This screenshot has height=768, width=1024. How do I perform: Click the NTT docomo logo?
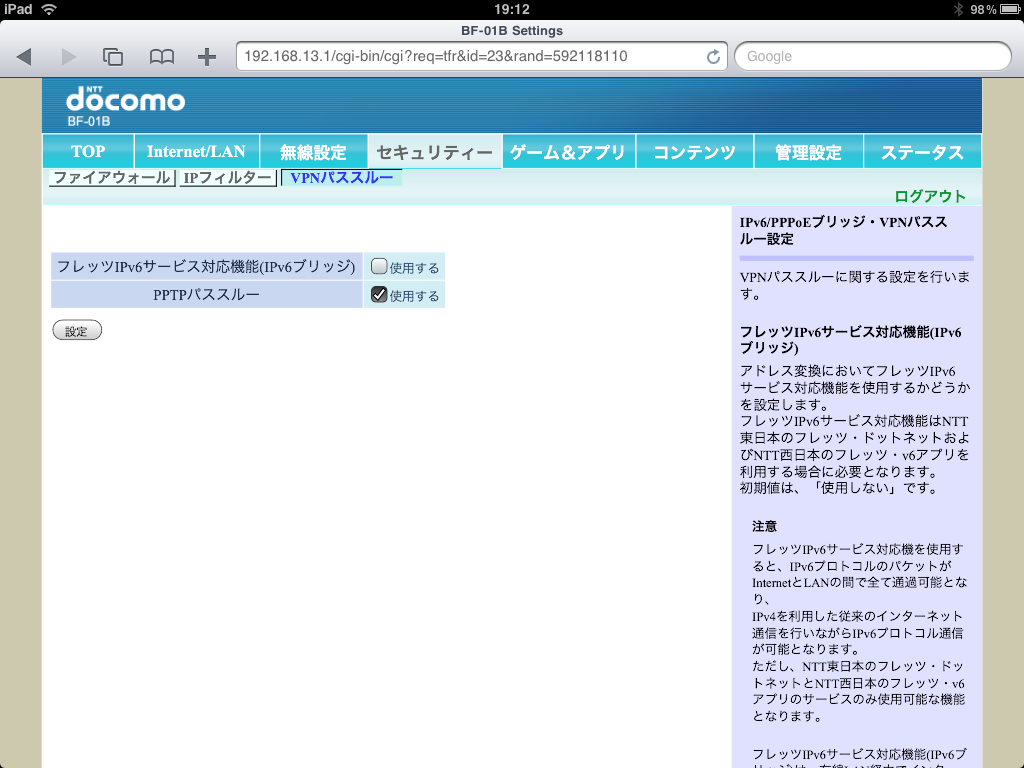click(125, 99)
